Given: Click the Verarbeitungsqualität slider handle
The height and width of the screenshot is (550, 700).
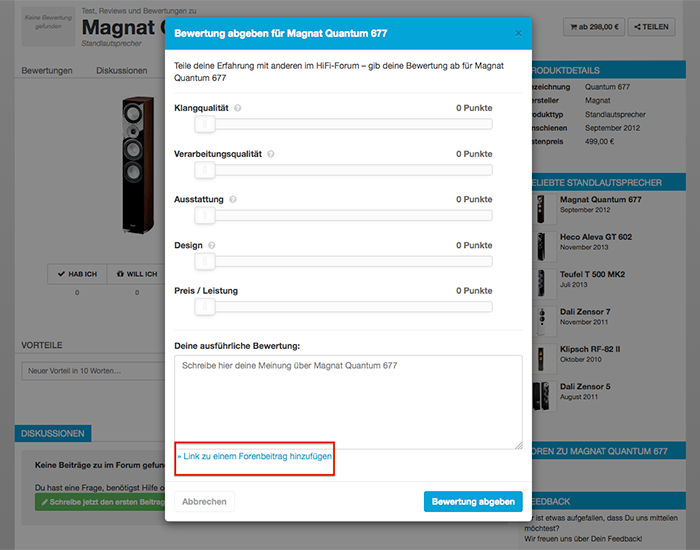Looking at the screenshot, I should pyautogui.click(x=205, y=170).
